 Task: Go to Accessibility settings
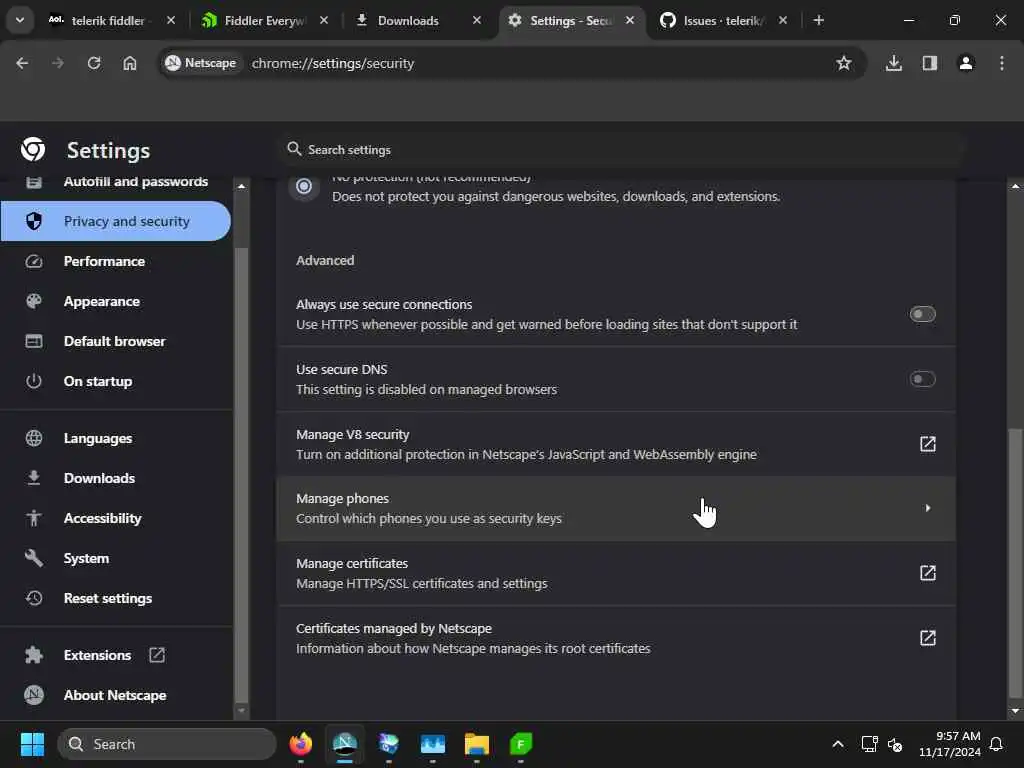click(x=116, y=519)
